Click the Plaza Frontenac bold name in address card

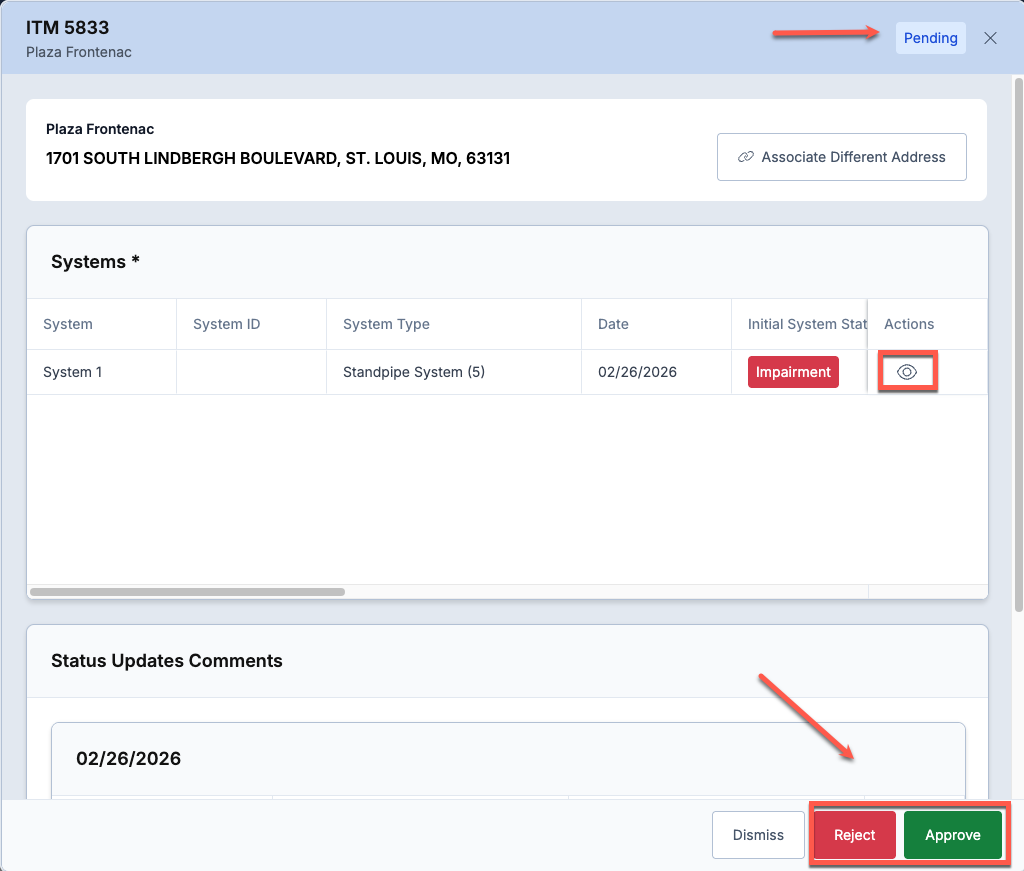click(100, 129)
